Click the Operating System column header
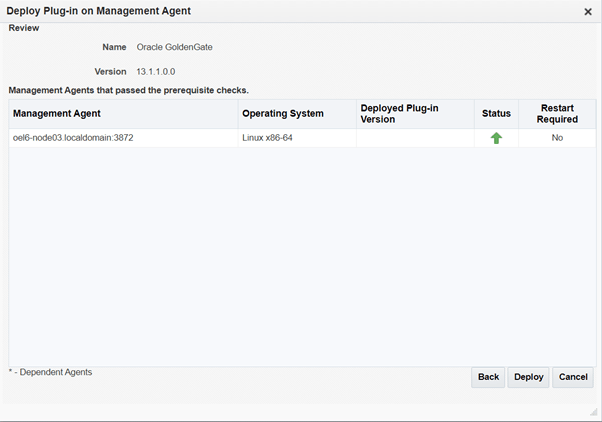Image resolution: width=602 pixels, height=422 pixels. 283,113
